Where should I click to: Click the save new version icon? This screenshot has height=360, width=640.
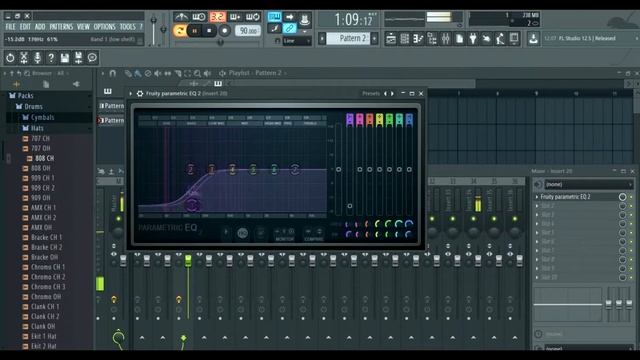(x=78, y=58)
